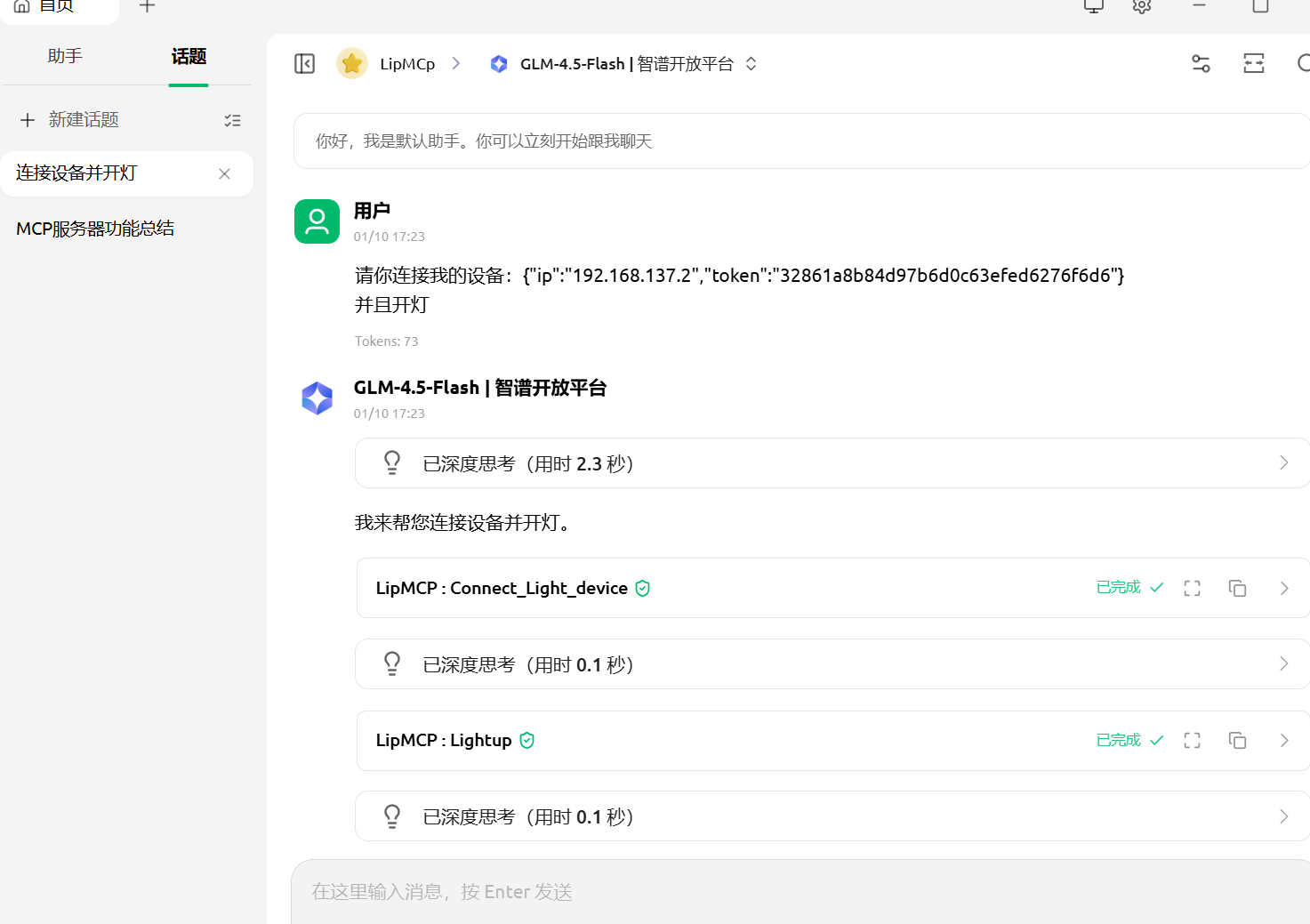Click the expand chat width icon
The image size is (1310, 924).
1254,63
